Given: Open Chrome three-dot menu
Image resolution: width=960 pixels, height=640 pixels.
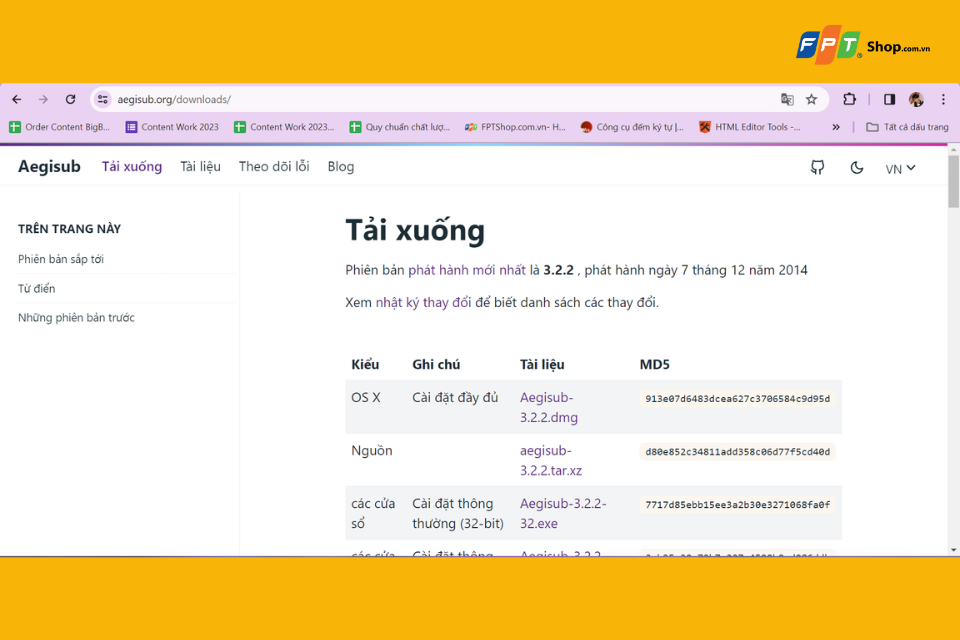Looking at the screenshot, I should pos(943,99).
